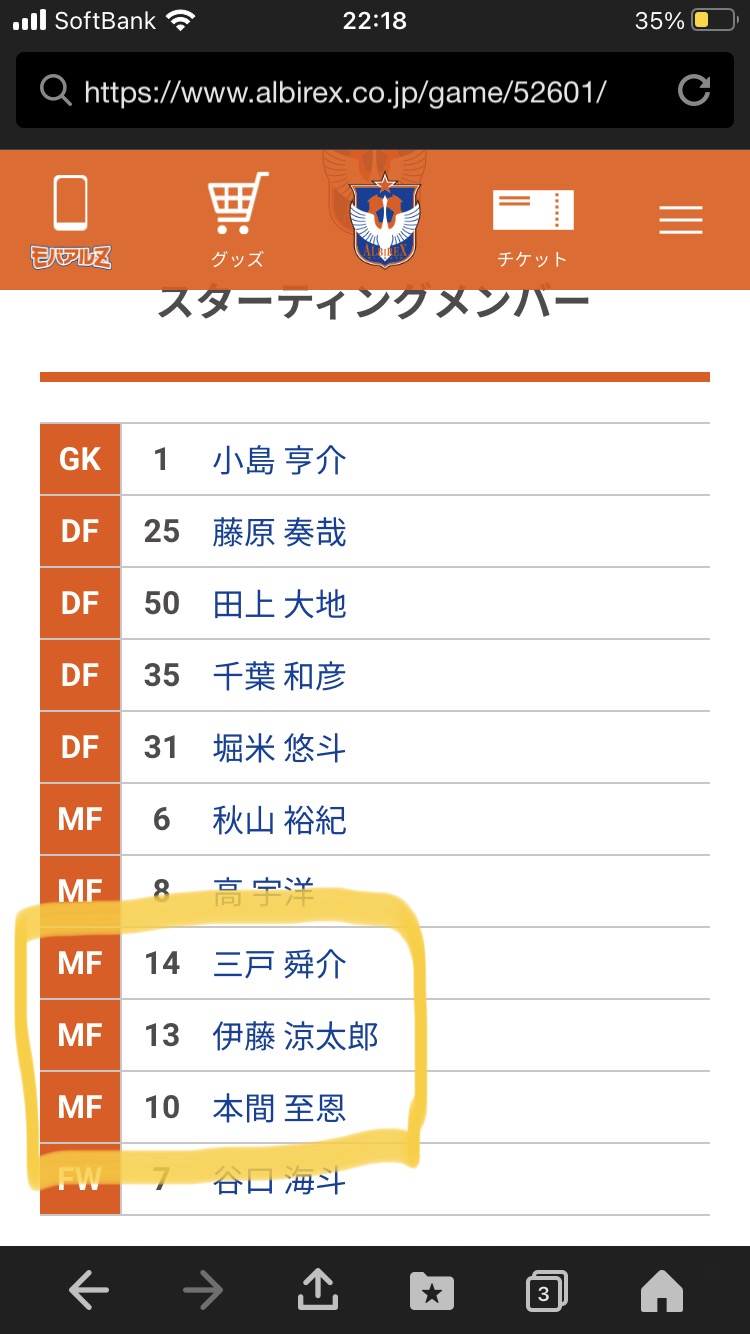Open player 藤原 奏哉 link
Viewport: 750px width, 1334px height.
(279, 532)
